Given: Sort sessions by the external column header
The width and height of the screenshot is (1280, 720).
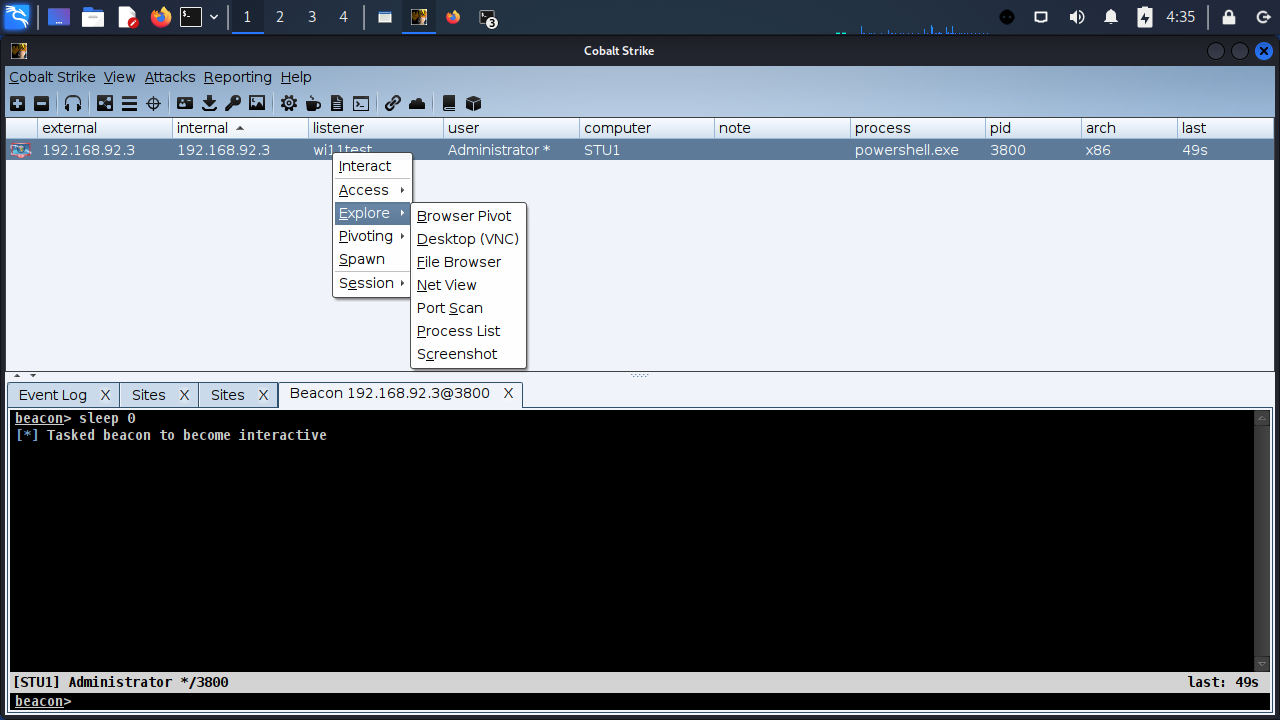Looking at the screenshot, I should 105,128.
